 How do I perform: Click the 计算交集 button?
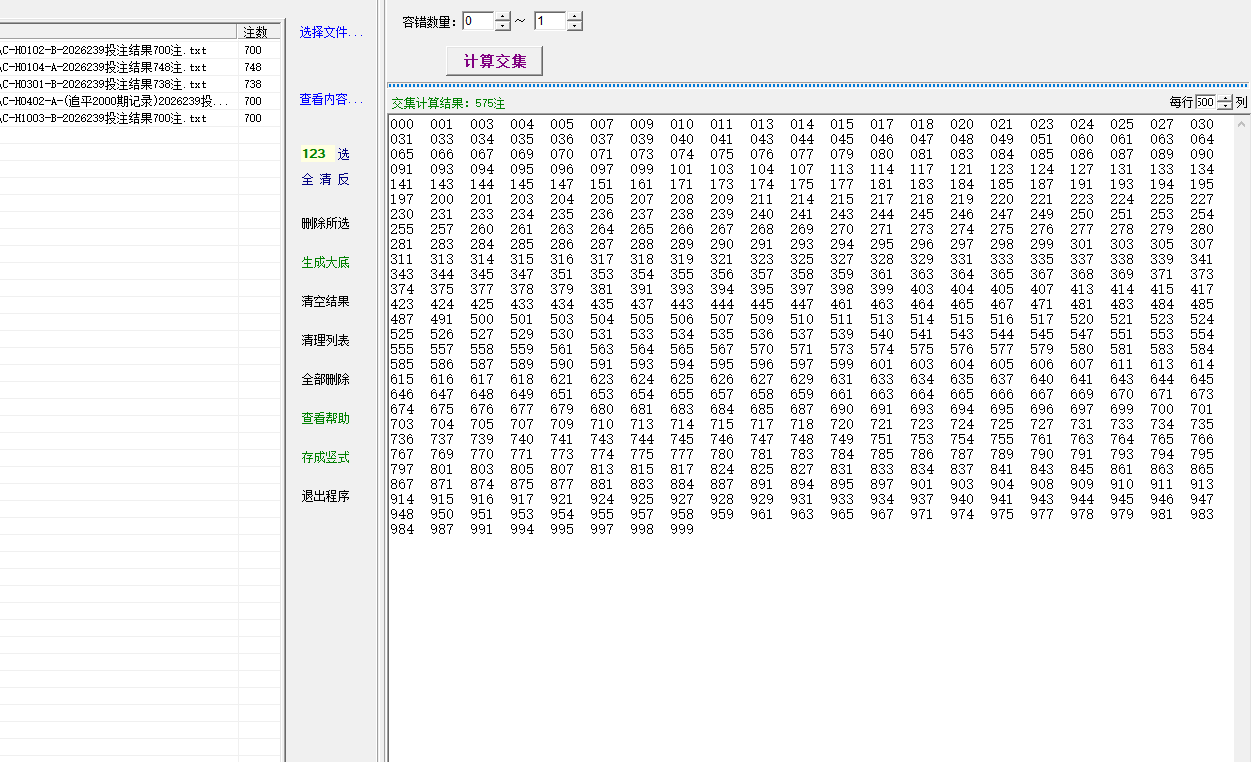(x=494, y=61)
